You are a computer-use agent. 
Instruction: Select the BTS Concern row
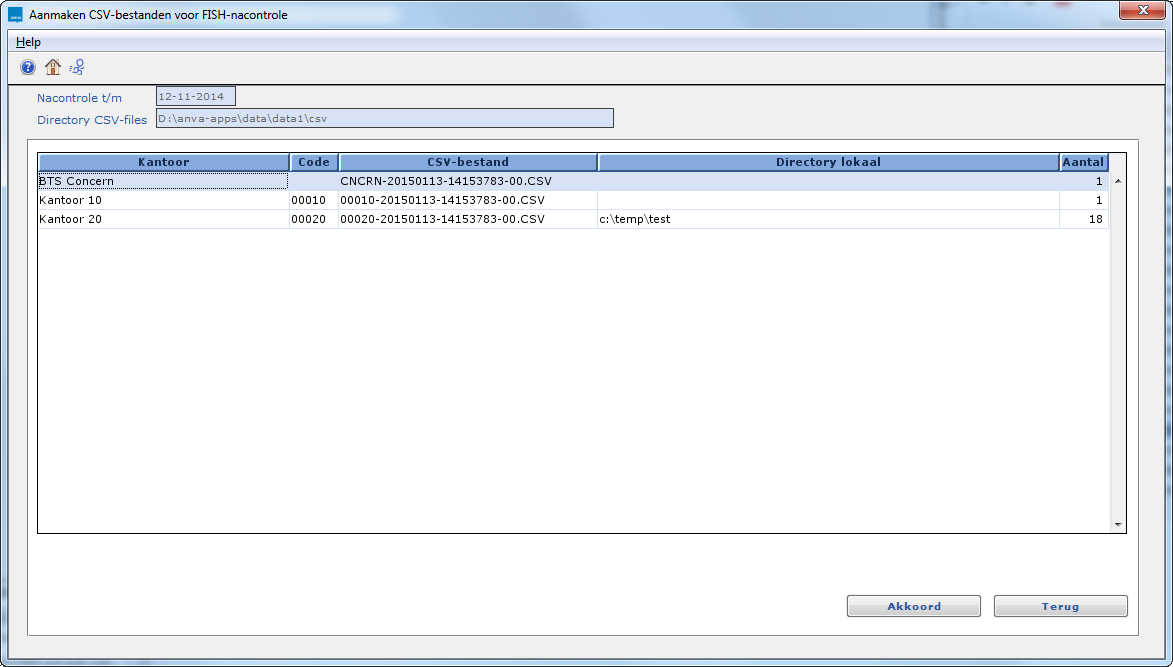coord(162,181)
